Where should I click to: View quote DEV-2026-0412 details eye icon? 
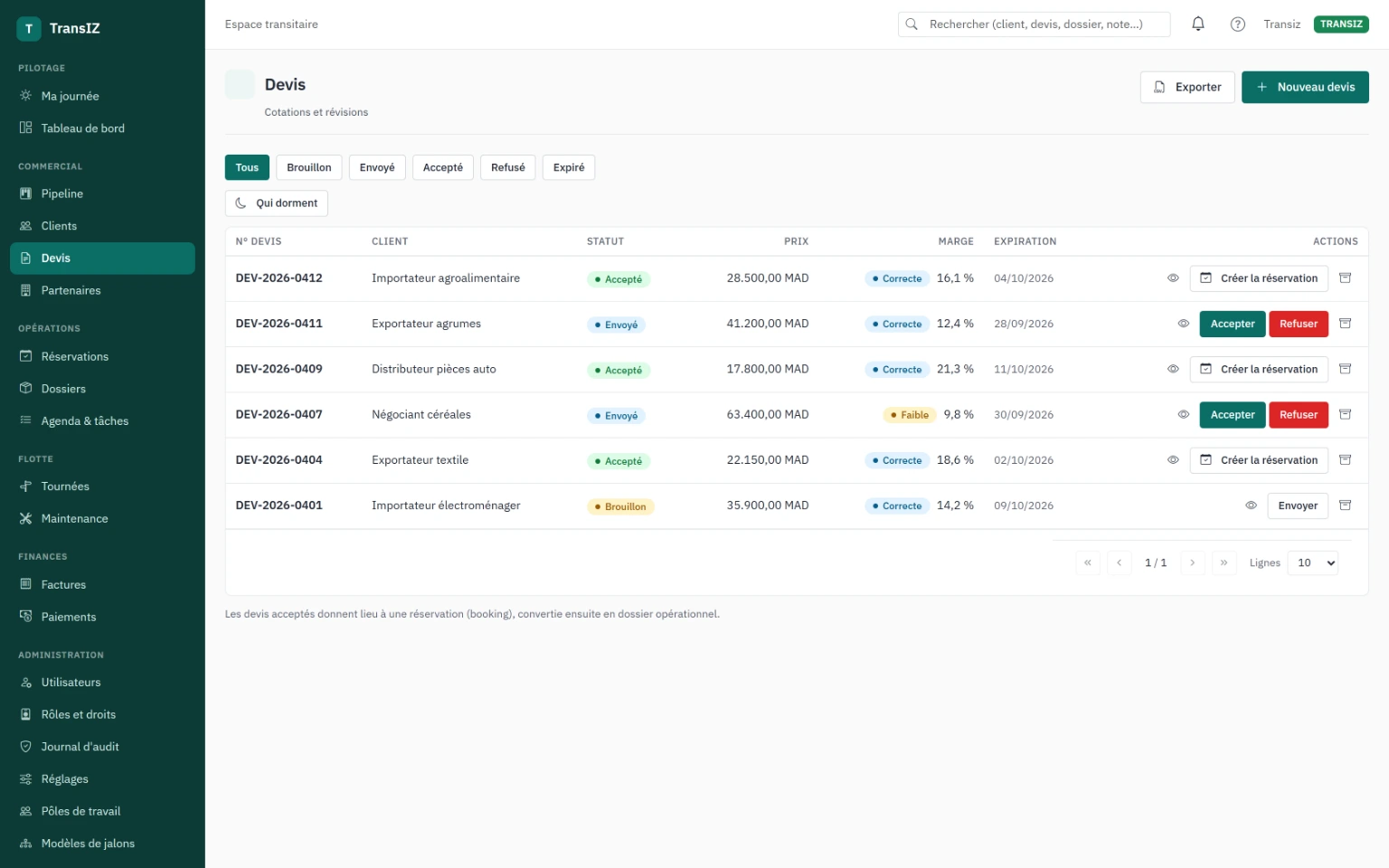tap(1173, 278)
